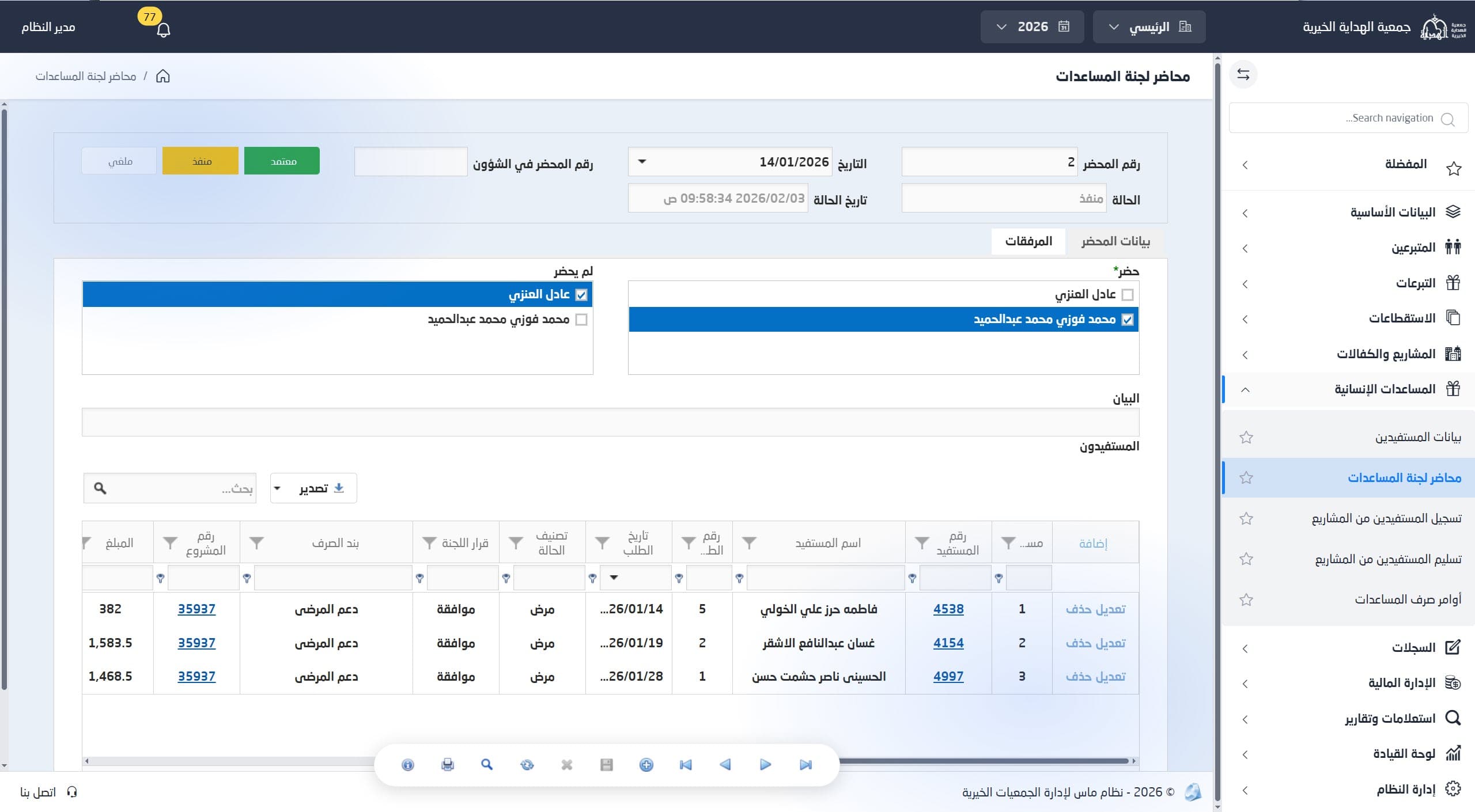Screen dimensions: 1475x812
Task: Collapse the المساعدات الإنسانية section
Action: [x=1348, y=389]
